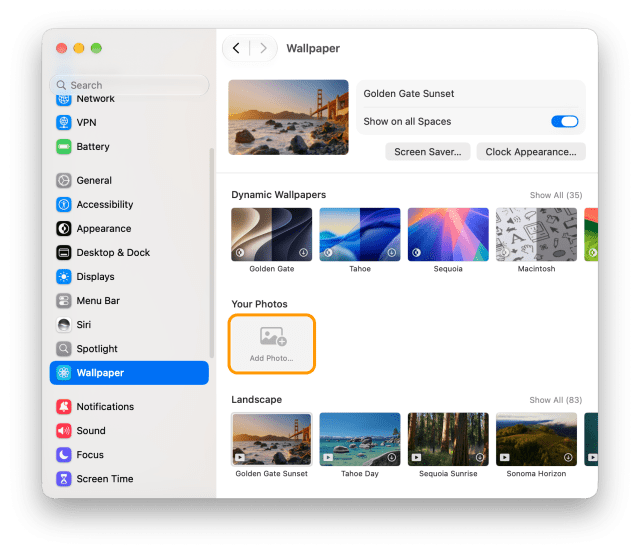Click download icon on Sonoma Horizon

[568, 457]
